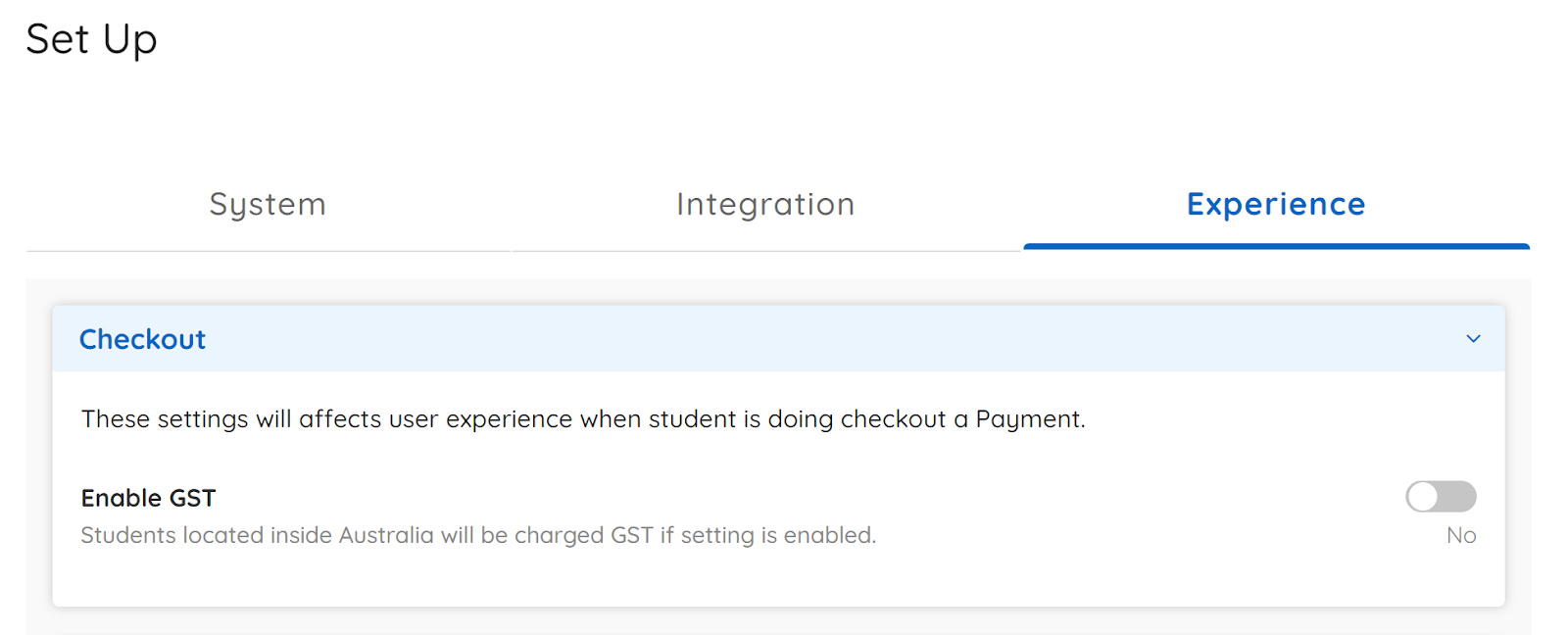Screen dimensions: 1568x635
Task: Click the active Experience tab underline indicator
Action: click(x=1275, y=247)
